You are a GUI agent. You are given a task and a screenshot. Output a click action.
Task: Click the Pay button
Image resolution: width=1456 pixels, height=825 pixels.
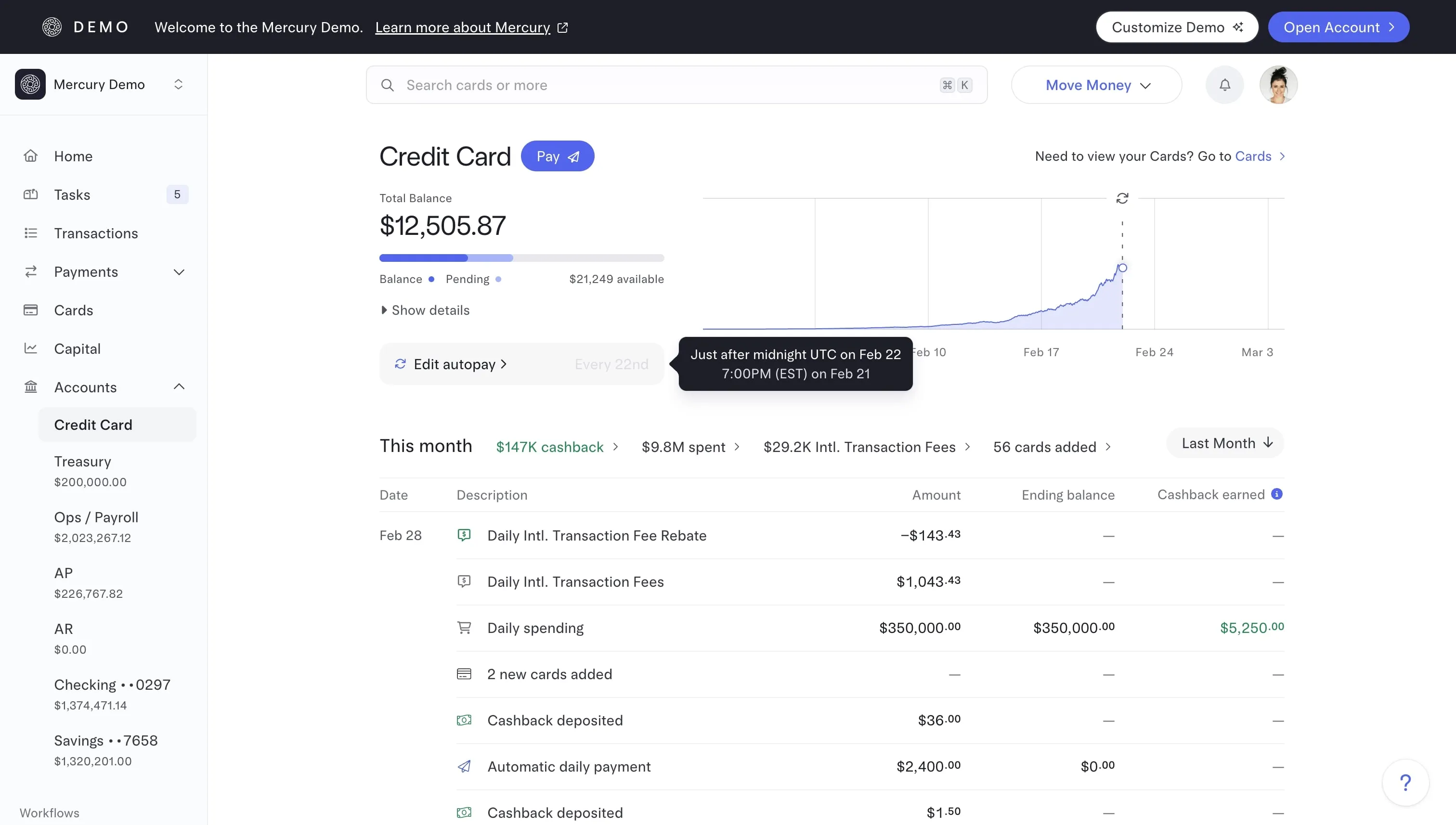pyautogui.click(x=558, y=156)
